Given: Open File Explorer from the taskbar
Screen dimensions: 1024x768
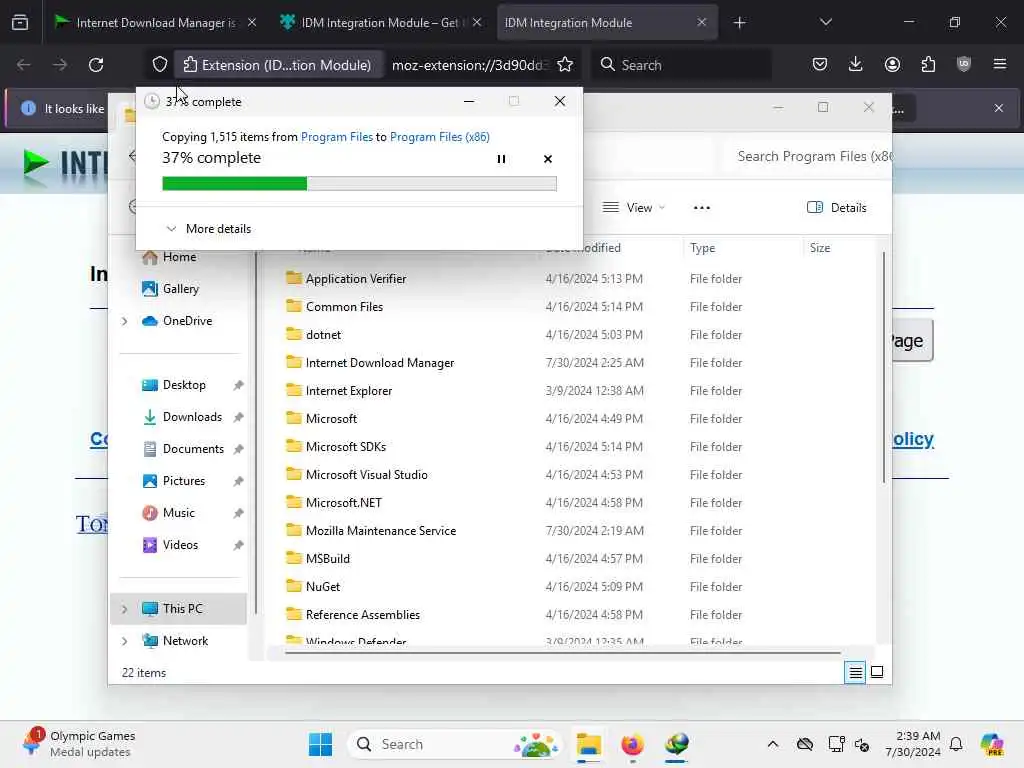Looking at the screenshot, I should coord(588,744).
